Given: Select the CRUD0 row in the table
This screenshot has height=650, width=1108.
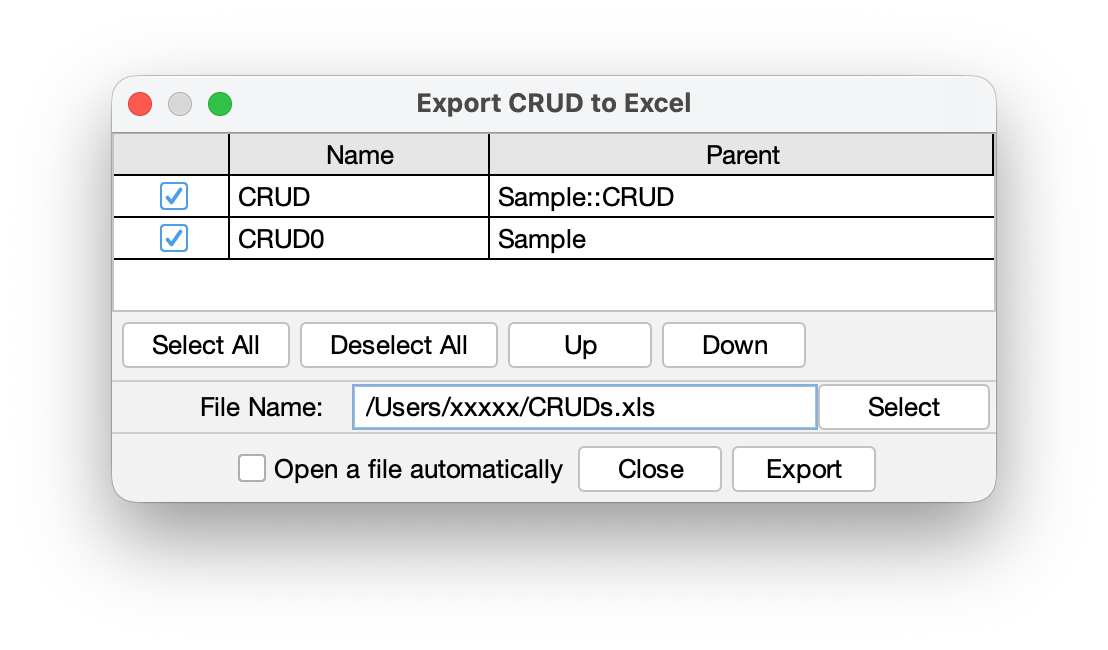Looking at the screenshot, I should point(360,238).
